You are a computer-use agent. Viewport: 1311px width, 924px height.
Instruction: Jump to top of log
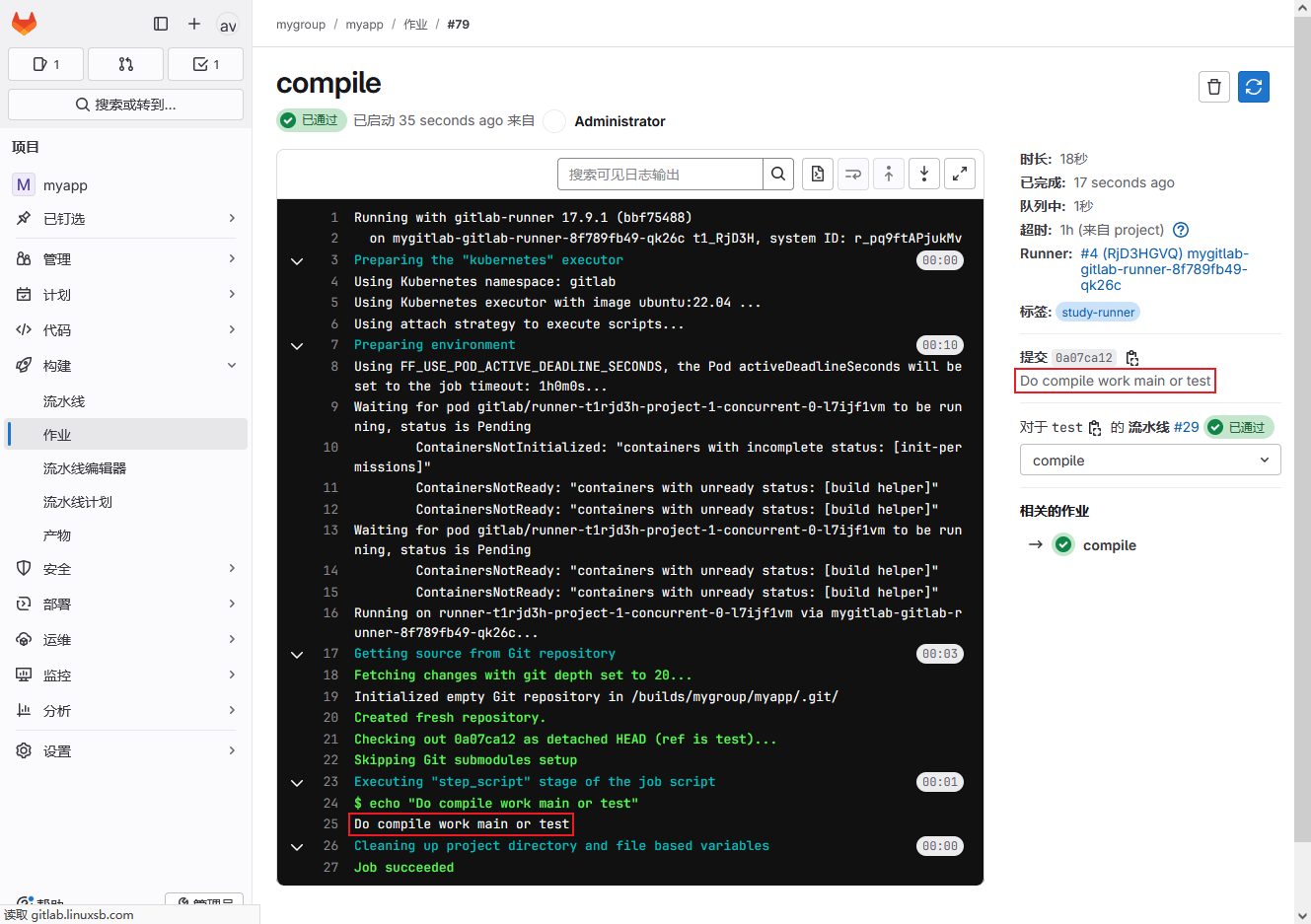[889, 174]
